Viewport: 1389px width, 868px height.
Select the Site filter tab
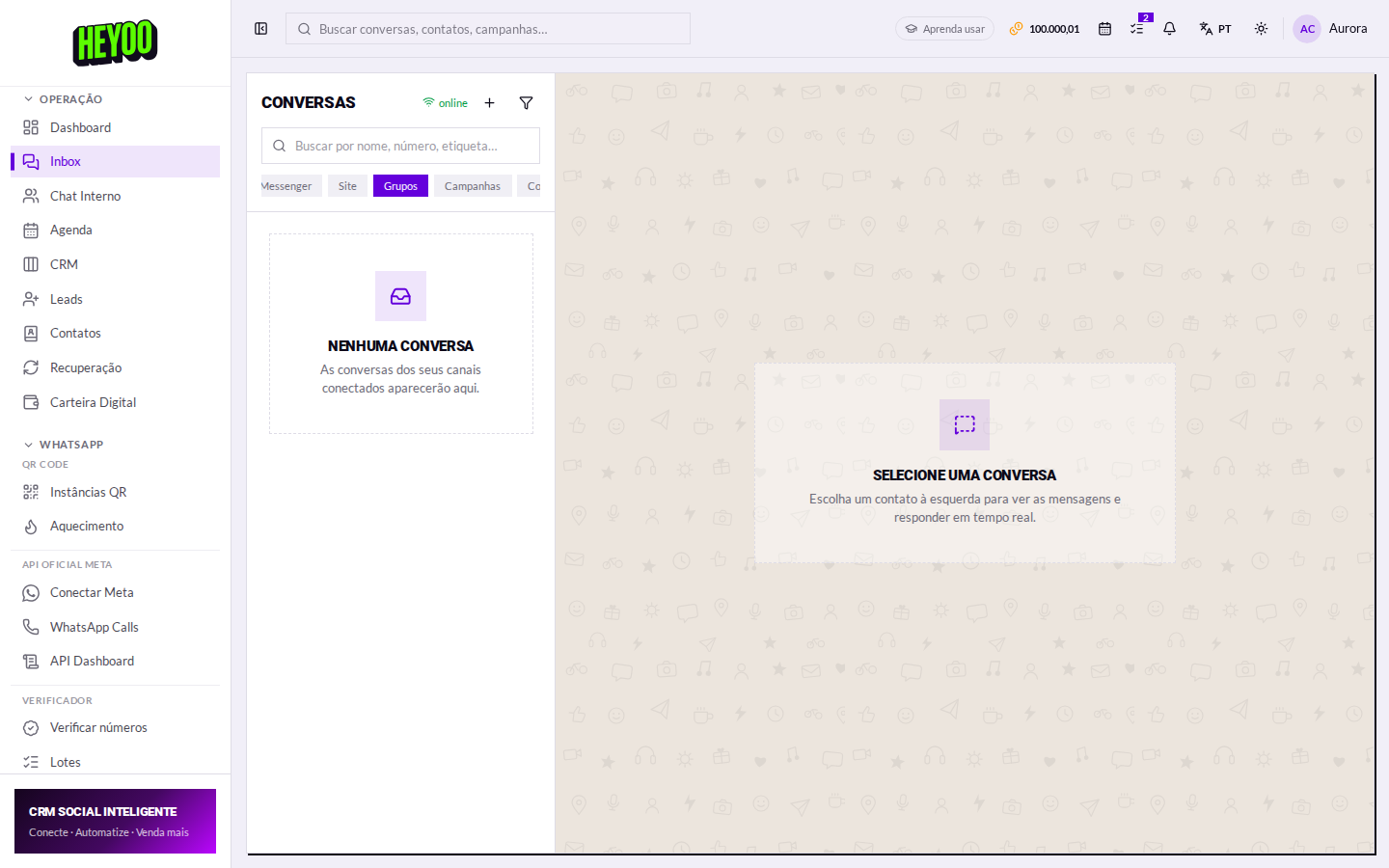pos(347,186)
